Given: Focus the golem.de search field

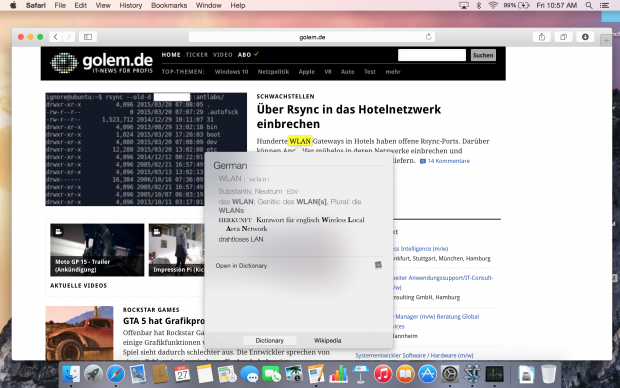Looking at the screenshot, I should (432, 55).
